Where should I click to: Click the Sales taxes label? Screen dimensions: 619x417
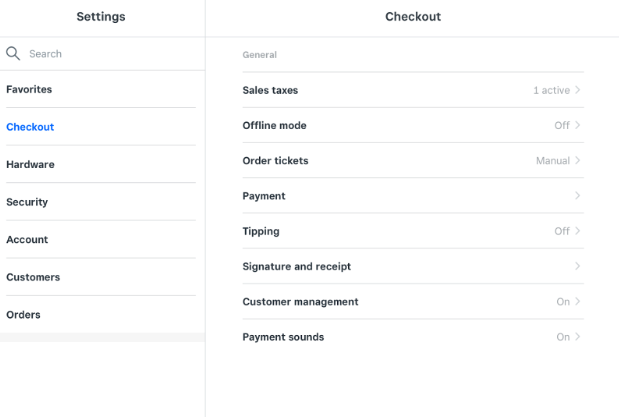tap(270, 90)
